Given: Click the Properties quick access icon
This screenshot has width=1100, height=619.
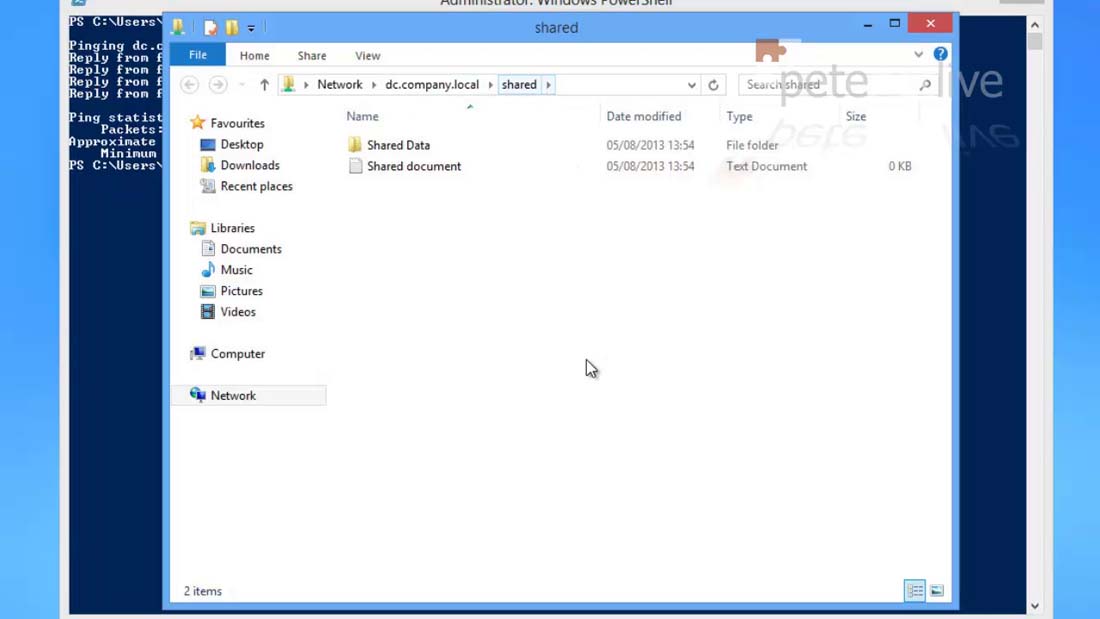Looking at the screenshot, I should [210, 27].
